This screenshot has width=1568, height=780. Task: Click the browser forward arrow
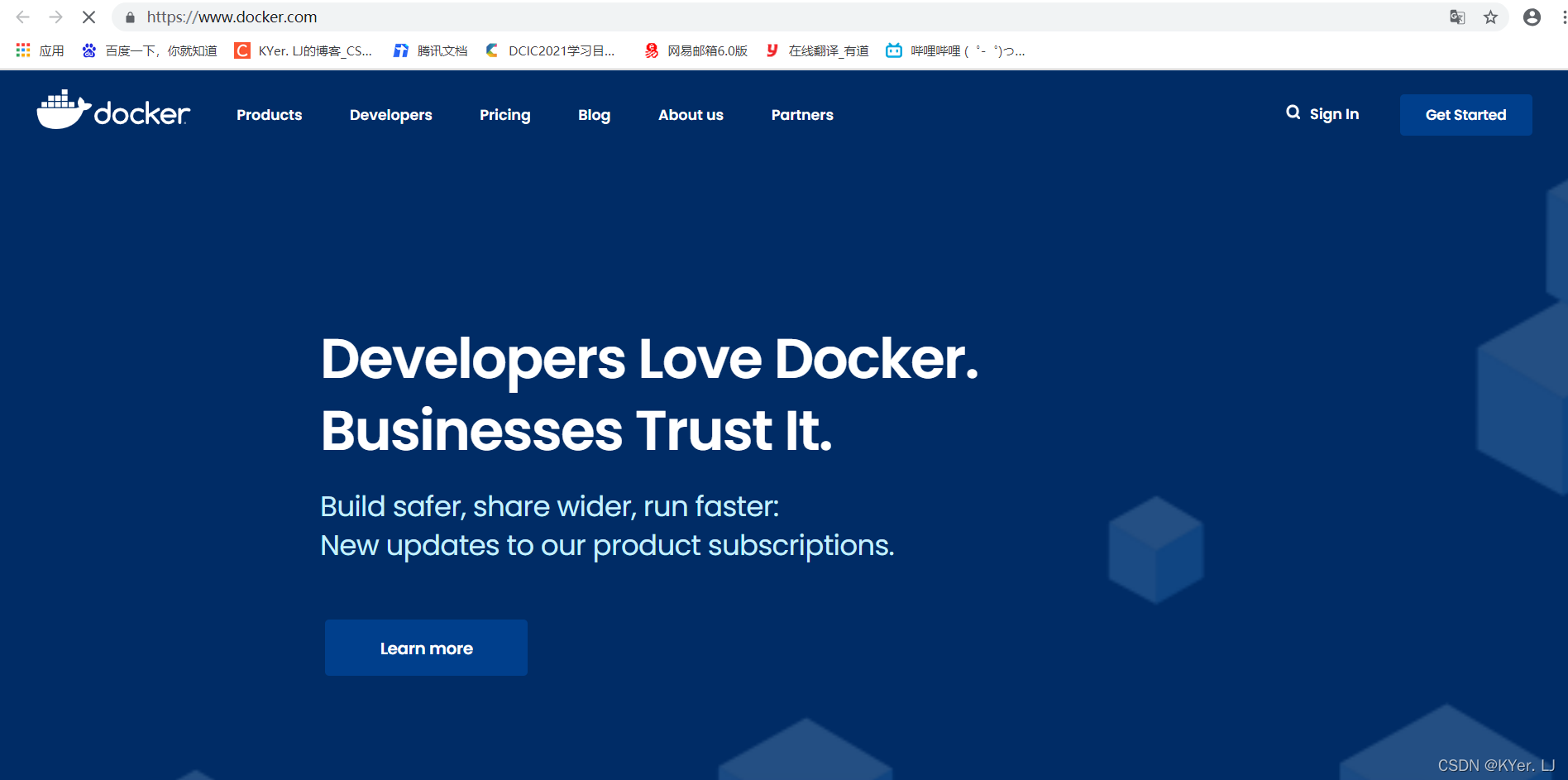point(55,17)
